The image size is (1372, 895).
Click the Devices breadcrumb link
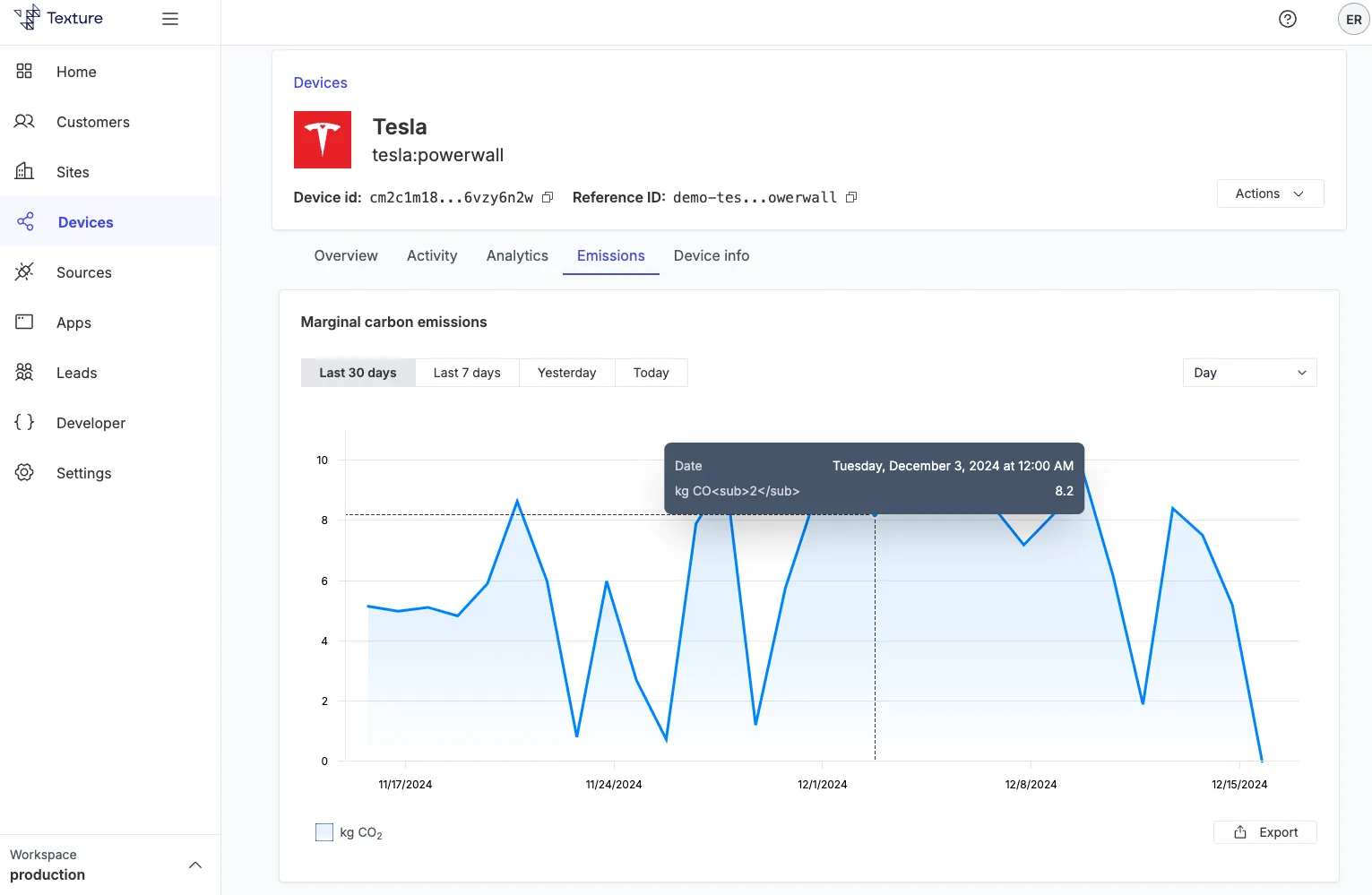[x=320, y=82]
